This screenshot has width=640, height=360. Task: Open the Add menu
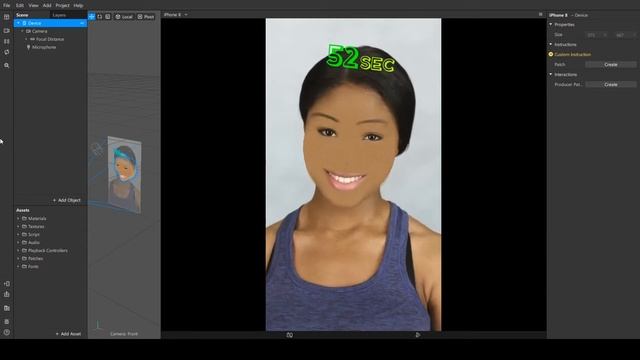pos(47,6)
